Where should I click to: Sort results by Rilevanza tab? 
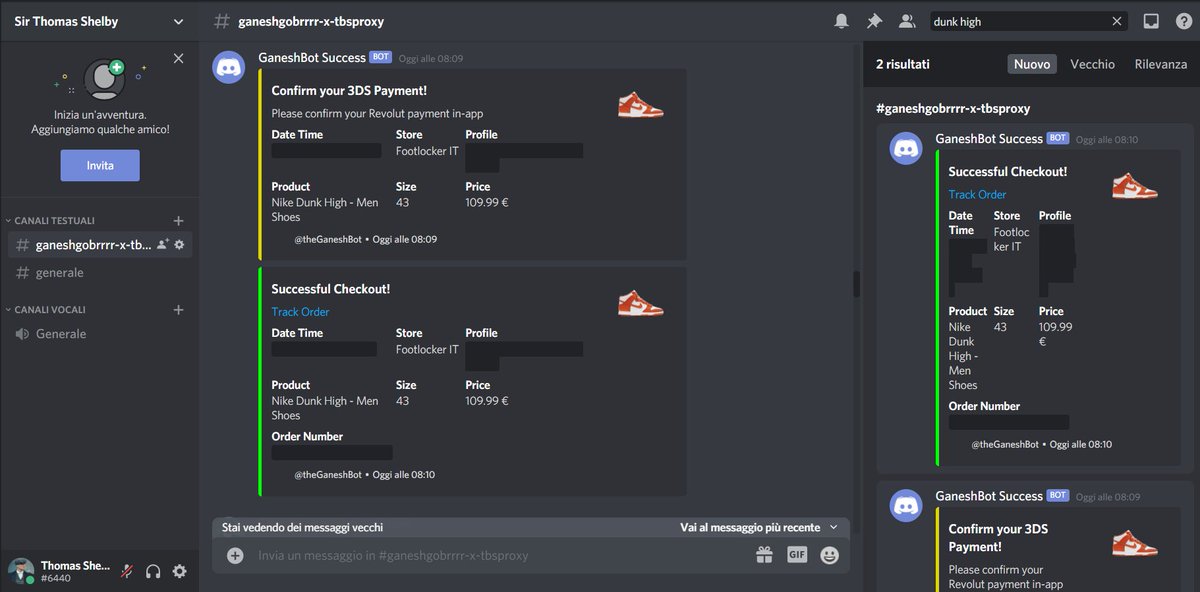pos(1161,64)
